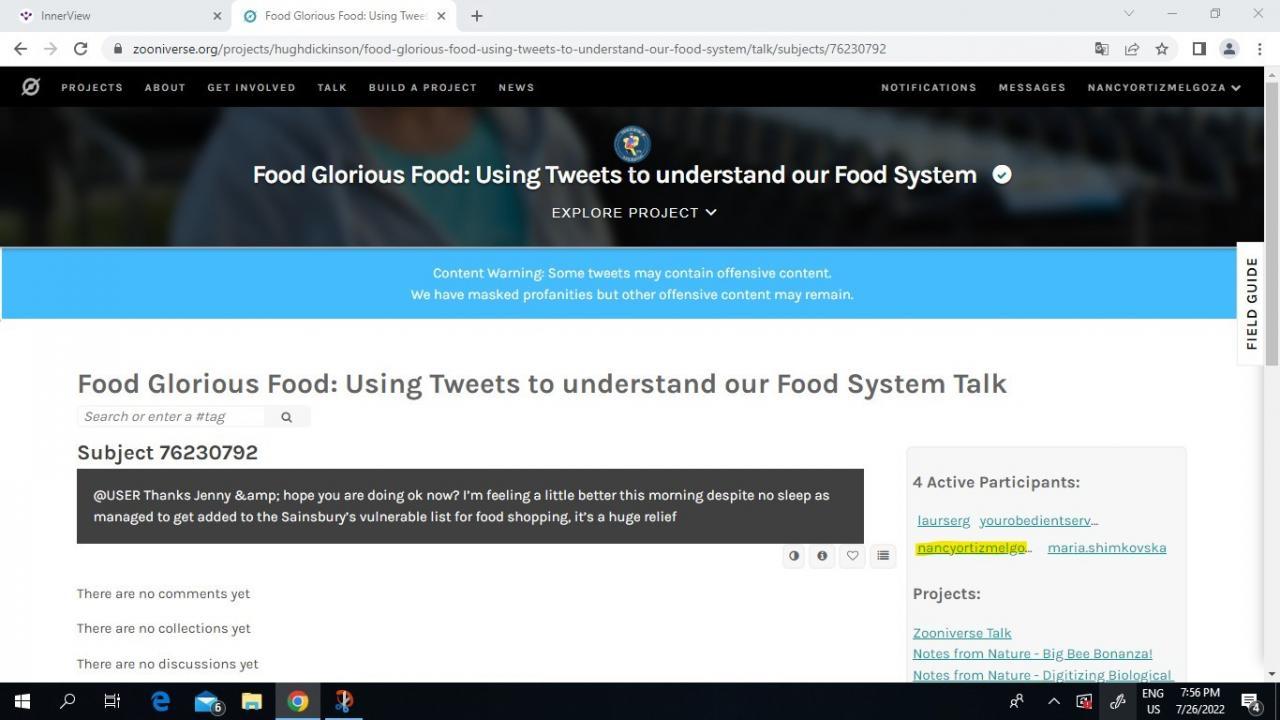
Task: Expand the EXPLORE PROJECT dropdown
Action: click(634, 212)
